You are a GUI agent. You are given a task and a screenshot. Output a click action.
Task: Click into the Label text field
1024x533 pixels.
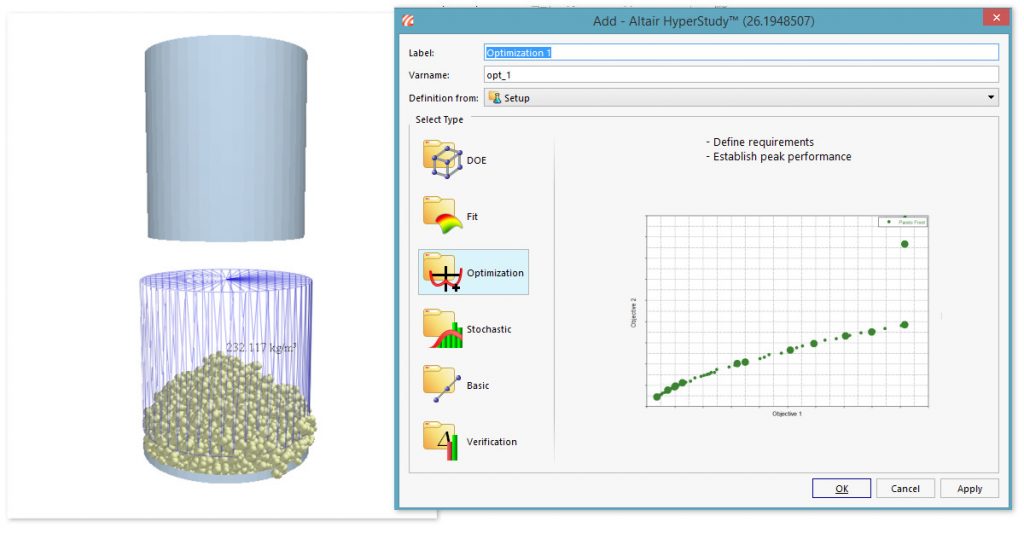[x=740, y=52]
